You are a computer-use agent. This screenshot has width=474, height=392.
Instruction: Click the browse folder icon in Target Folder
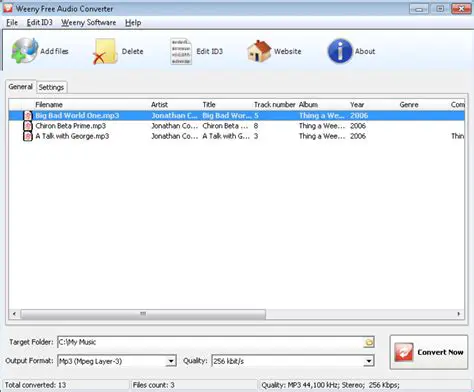click(369, 342)
